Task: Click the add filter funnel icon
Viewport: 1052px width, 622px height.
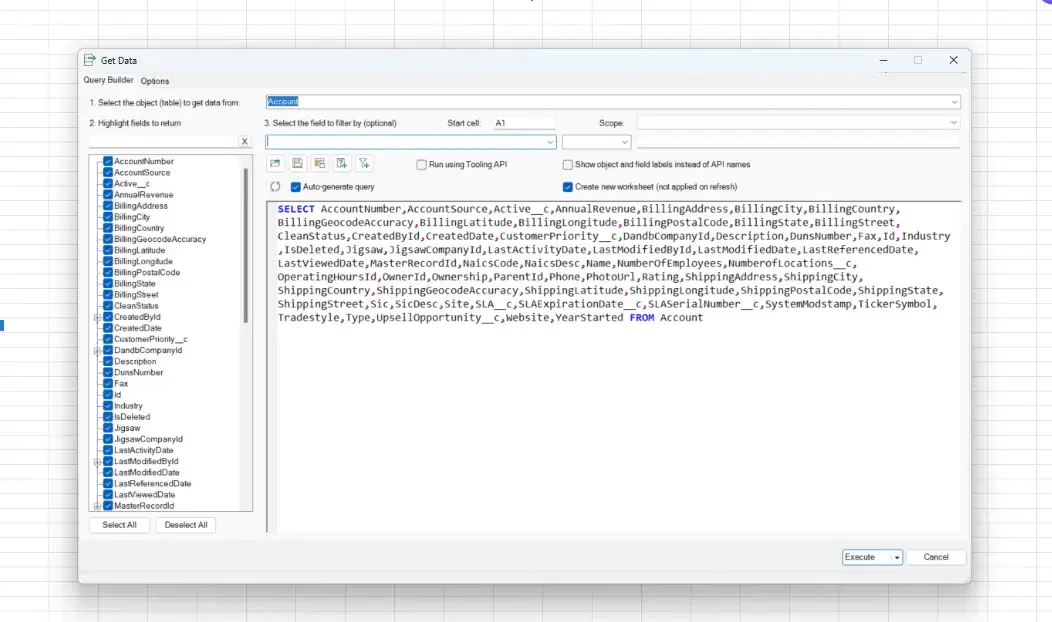Action: pos(364,163)
